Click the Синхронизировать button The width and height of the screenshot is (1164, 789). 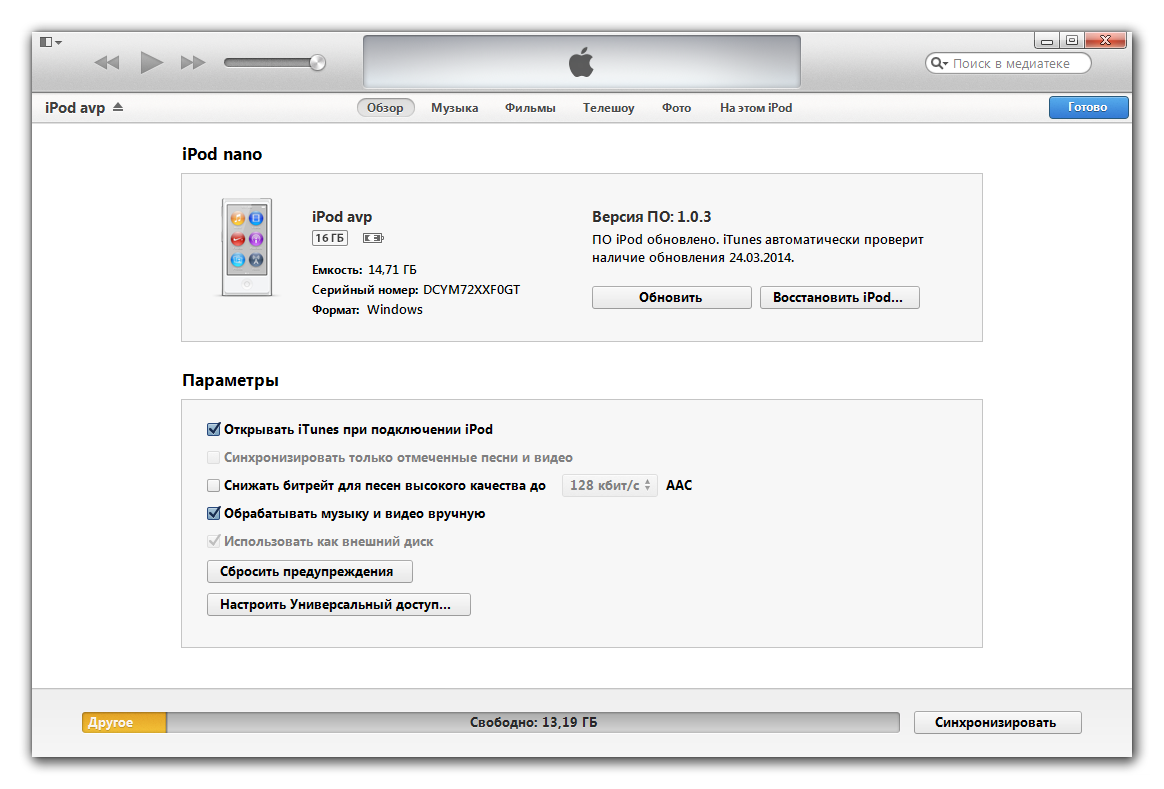(997, 722)
